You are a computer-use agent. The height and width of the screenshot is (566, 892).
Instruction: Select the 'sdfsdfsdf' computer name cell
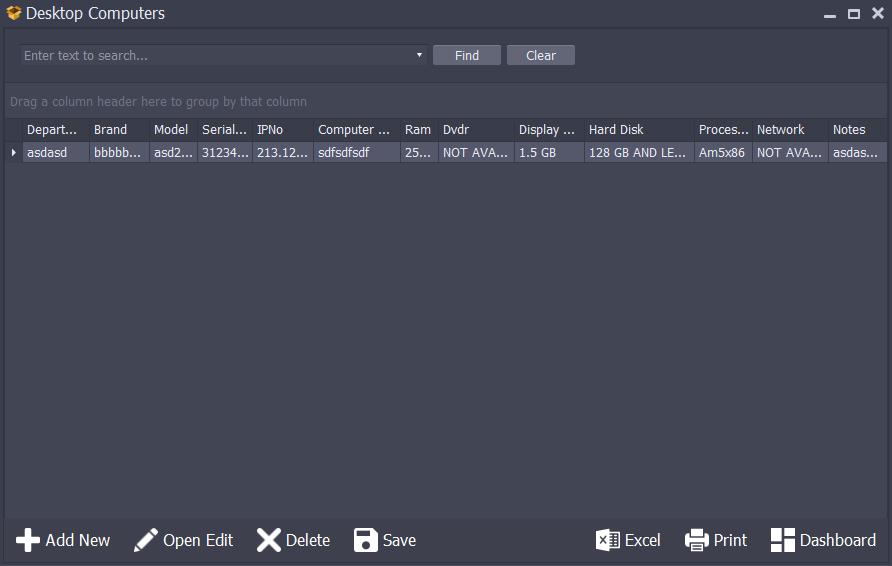click(357, 152)
